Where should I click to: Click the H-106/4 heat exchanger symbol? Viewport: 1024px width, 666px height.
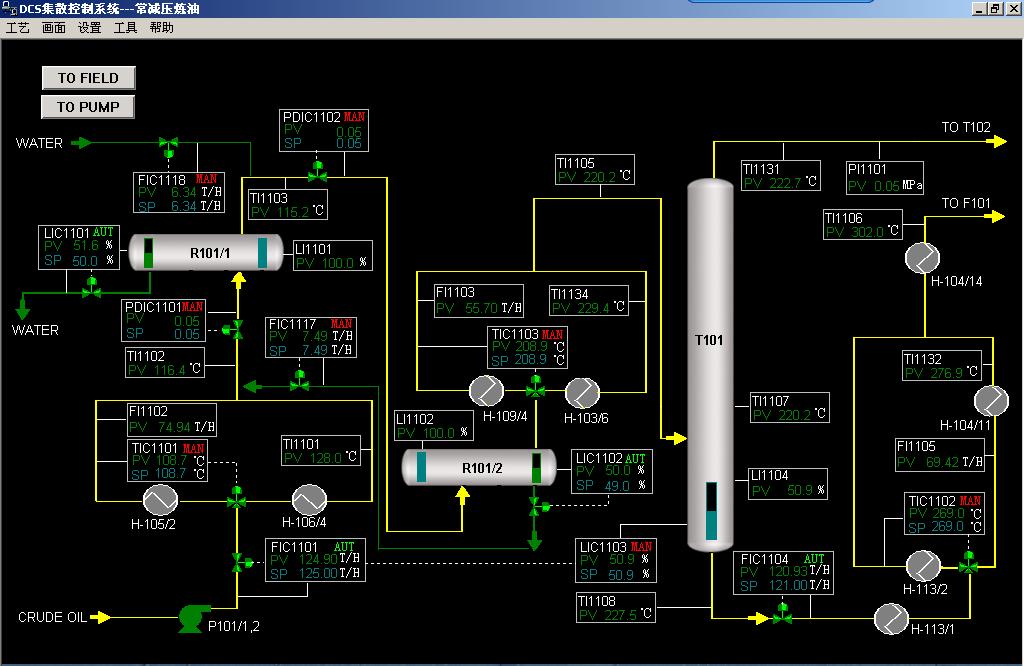click(308, 499)
